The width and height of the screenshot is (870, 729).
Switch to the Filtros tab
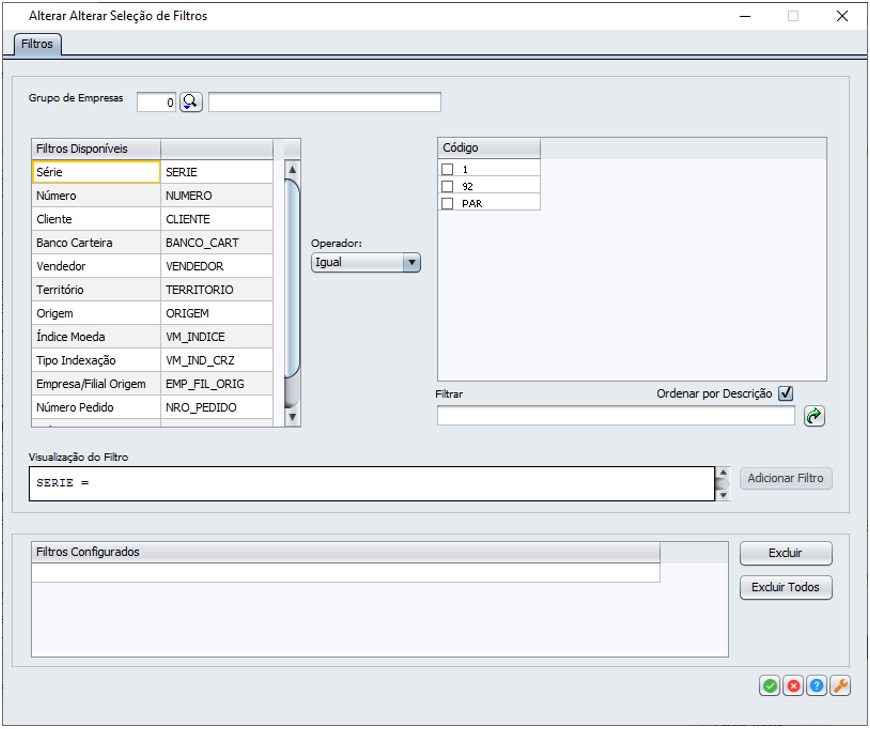pyautogui.click(x=37, y=44)
